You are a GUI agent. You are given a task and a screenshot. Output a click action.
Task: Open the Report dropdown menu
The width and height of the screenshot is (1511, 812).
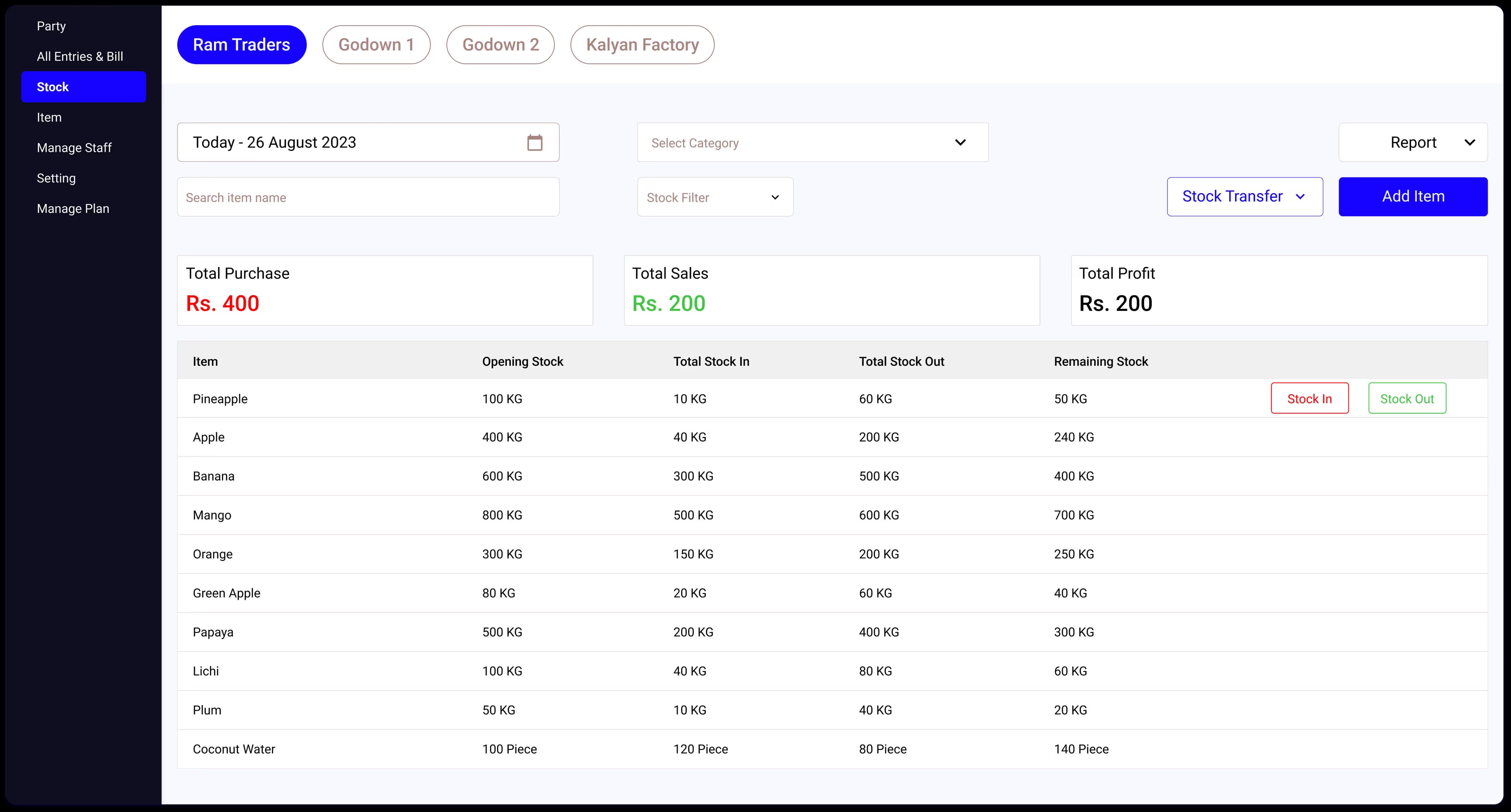pos(1413,142)
